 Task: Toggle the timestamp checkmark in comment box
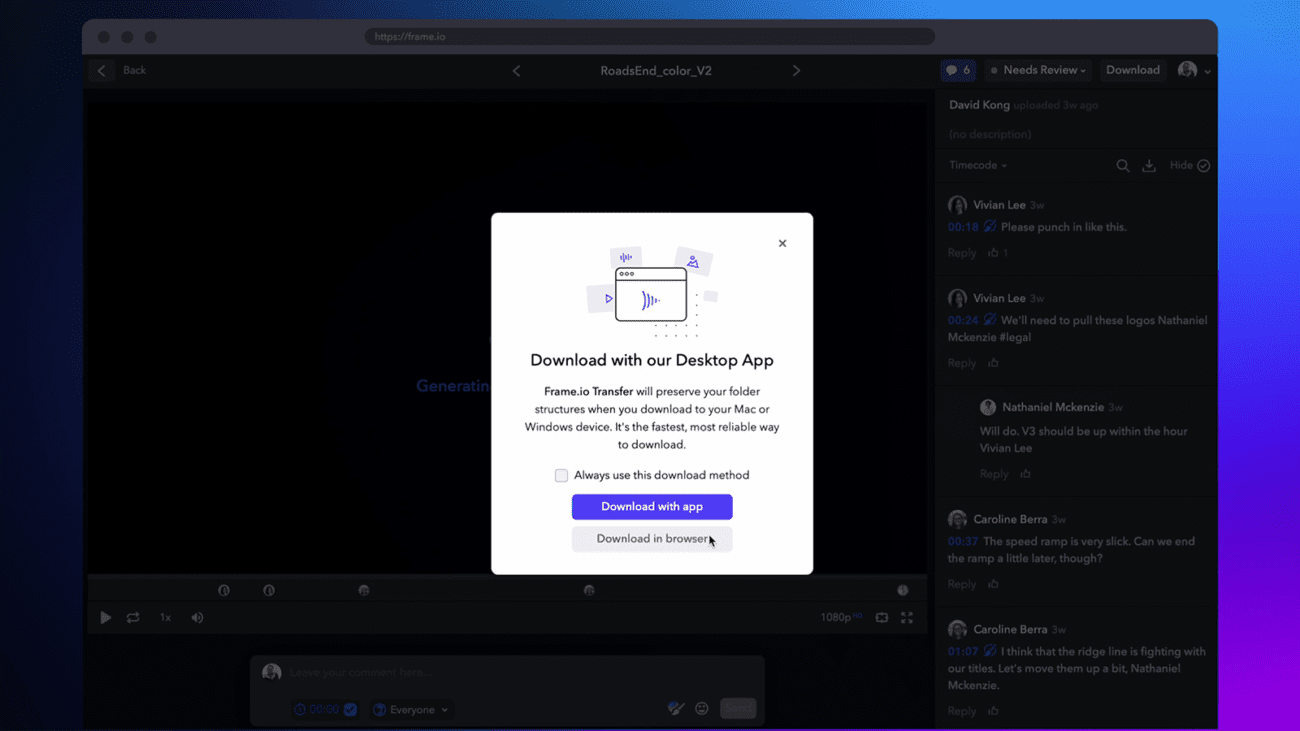pyautogui.click(x=349, y=708)
